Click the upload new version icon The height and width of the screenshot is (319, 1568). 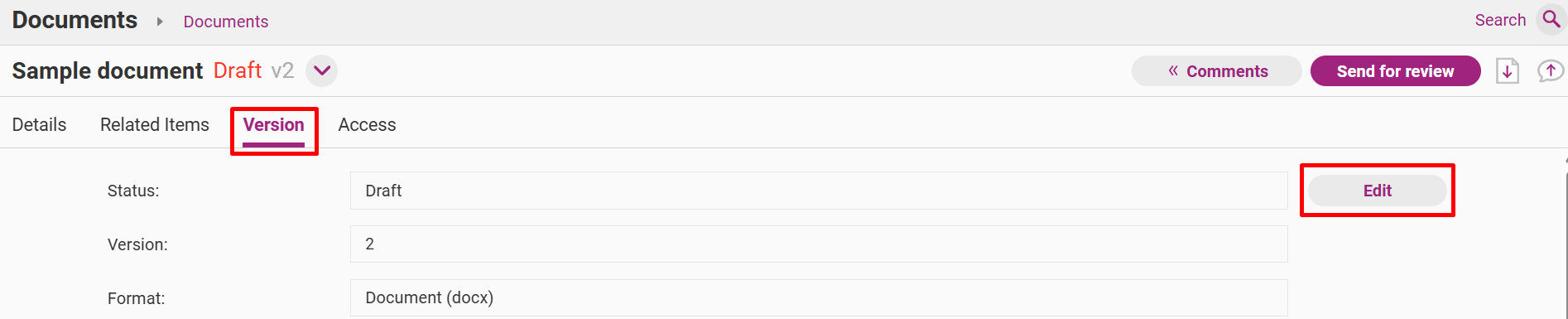coord(1550,71)
